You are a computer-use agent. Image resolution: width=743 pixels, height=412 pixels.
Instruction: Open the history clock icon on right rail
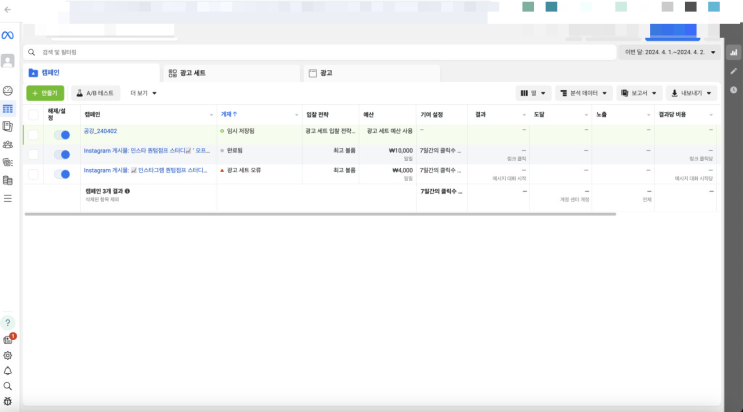[x=734, y=90]
